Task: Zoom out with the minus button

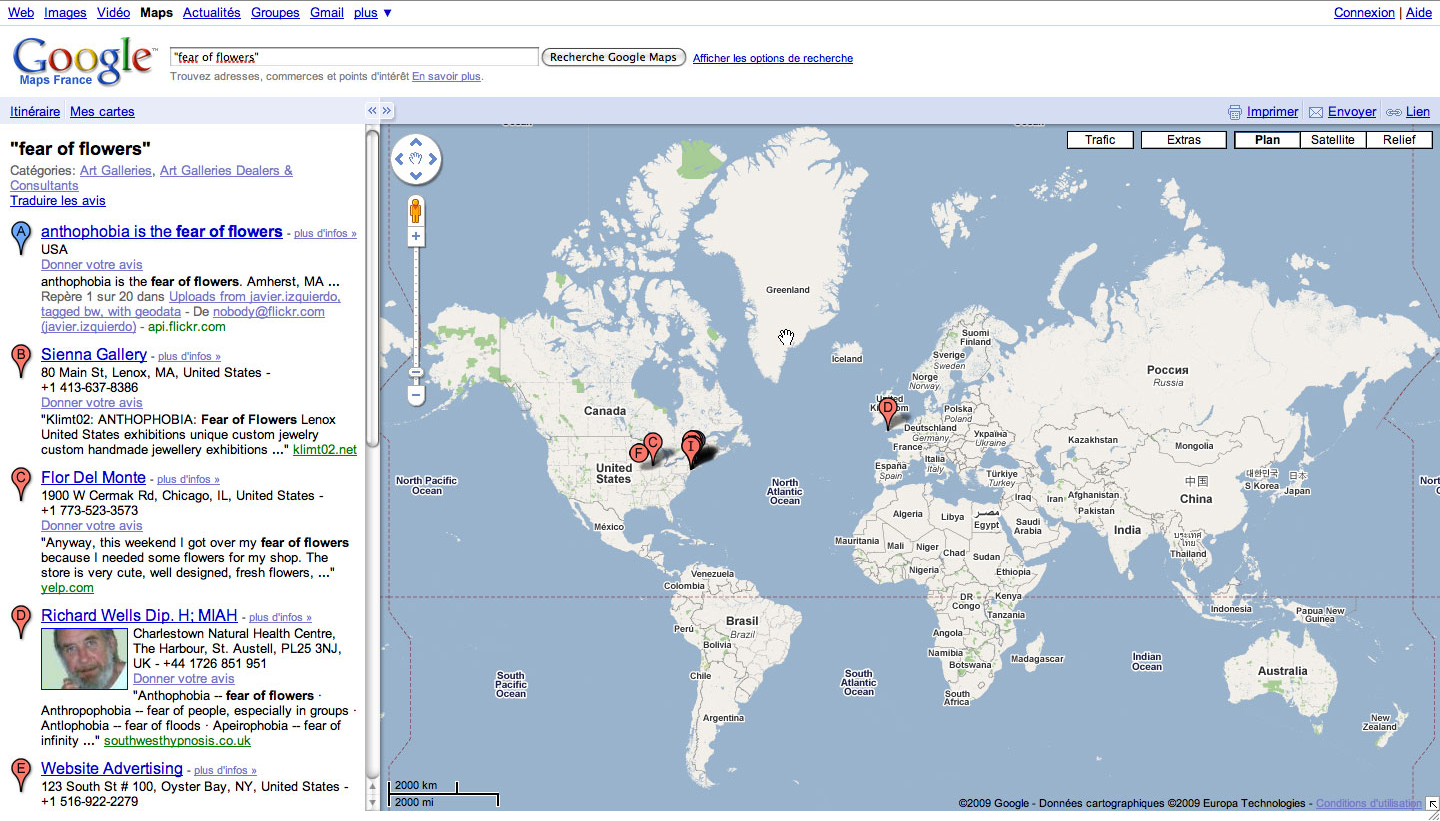Action: tap(416, 396)
